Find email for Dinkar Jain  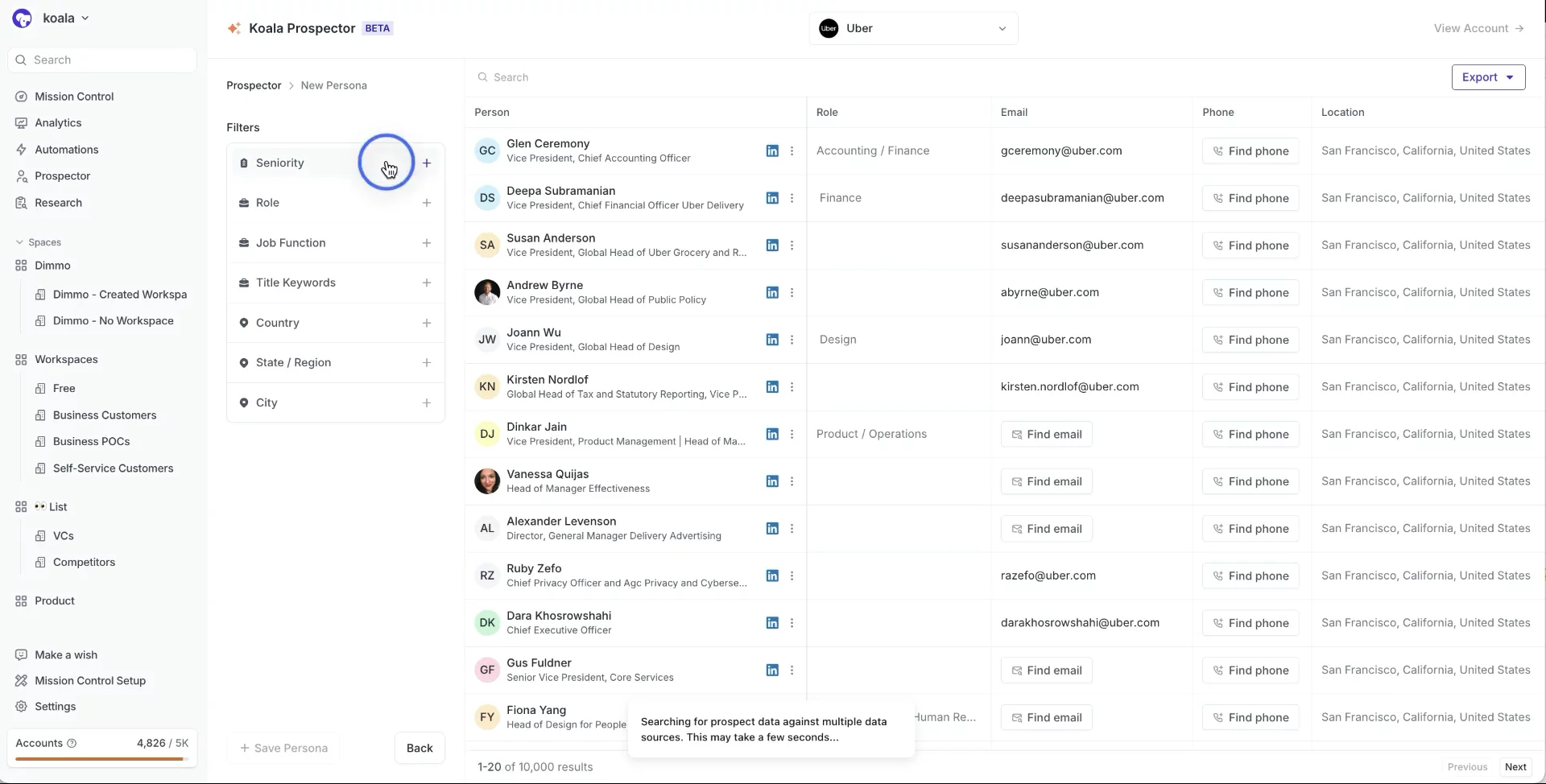1046,435
